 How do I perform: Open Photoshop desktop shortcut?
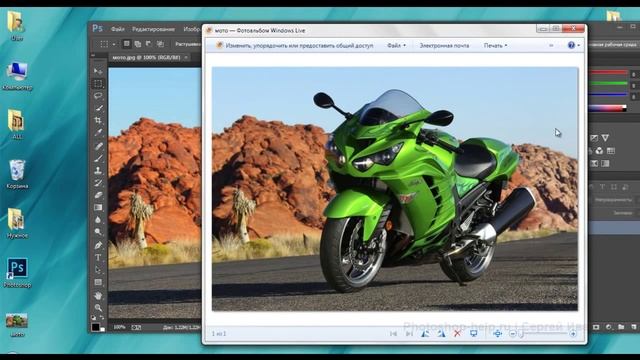(17, 272)
